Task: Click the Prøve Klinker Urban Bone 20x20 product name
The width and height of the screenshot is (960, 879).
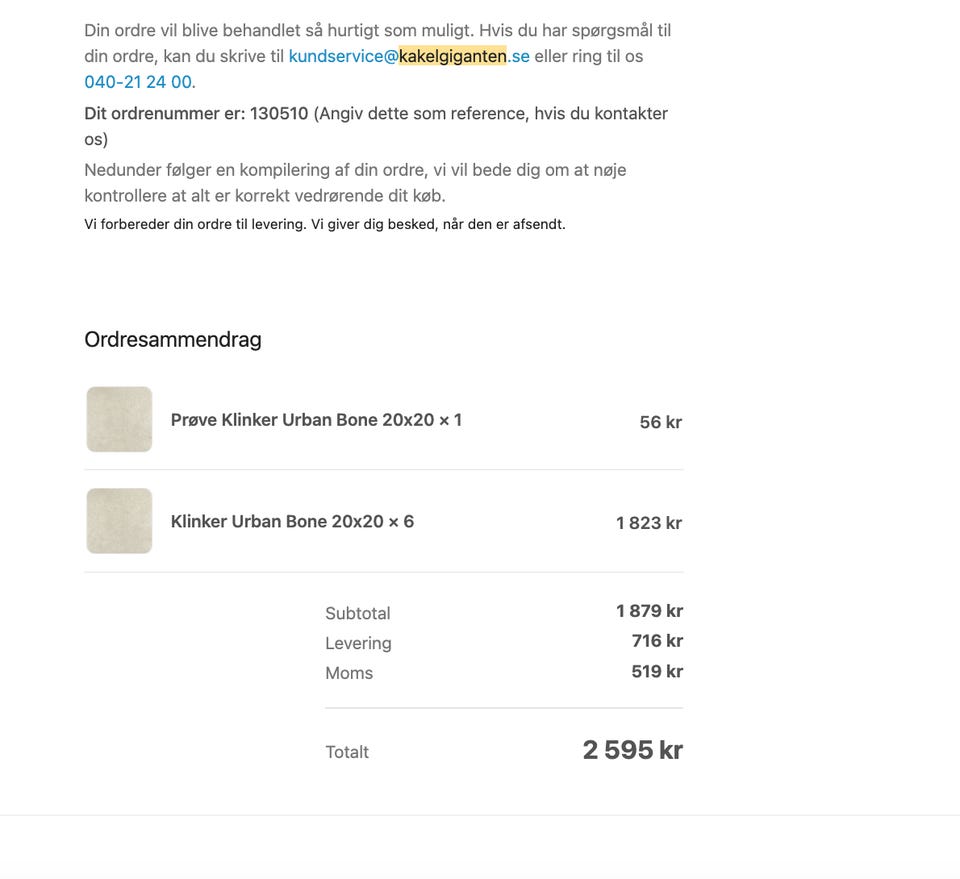Action: tap(316, 420)
